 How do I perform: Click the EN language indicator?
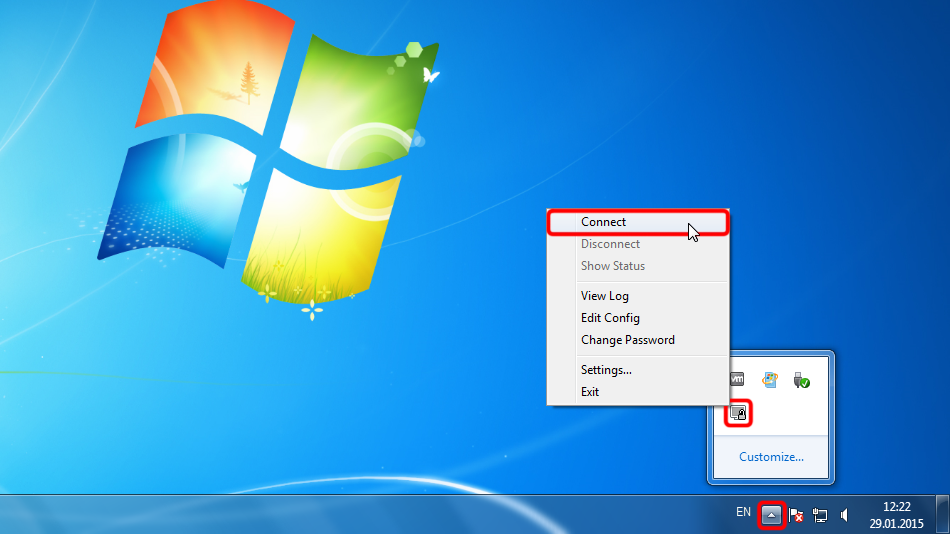(x=743, y=512)
